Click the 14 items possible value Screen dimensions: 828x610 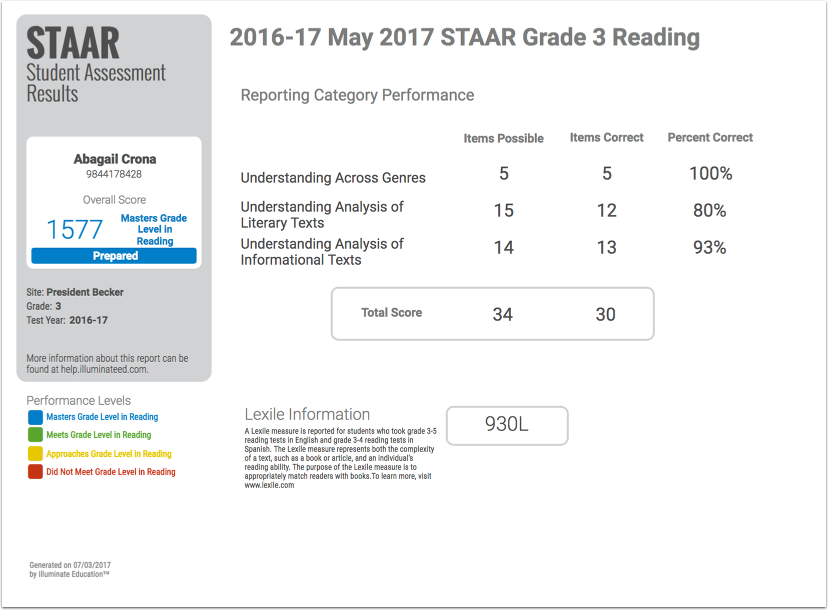(x=504, y=248)
